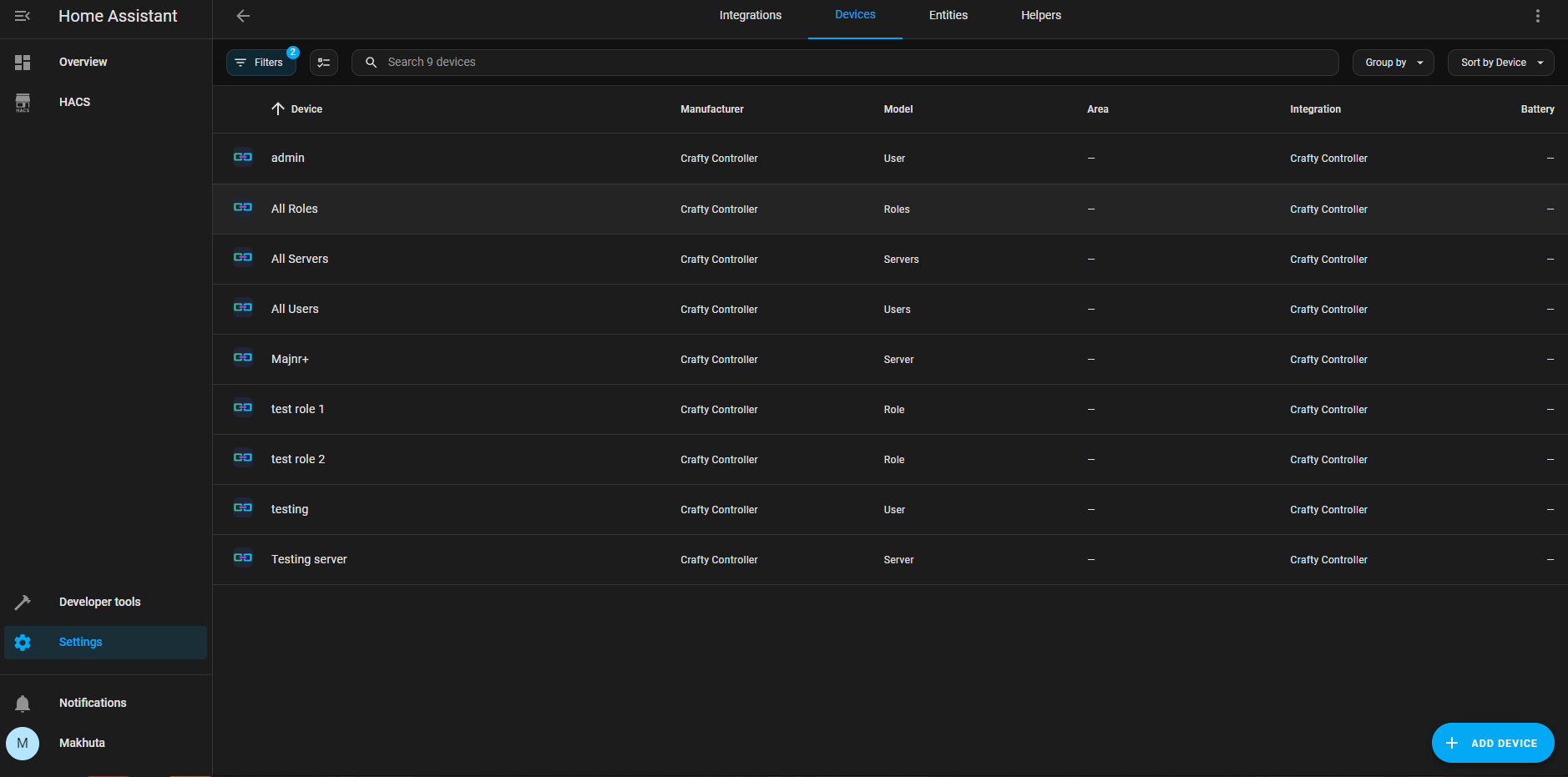Select the Devices tab
This screenshot has height=777, width=1568.
click(855, 15)
